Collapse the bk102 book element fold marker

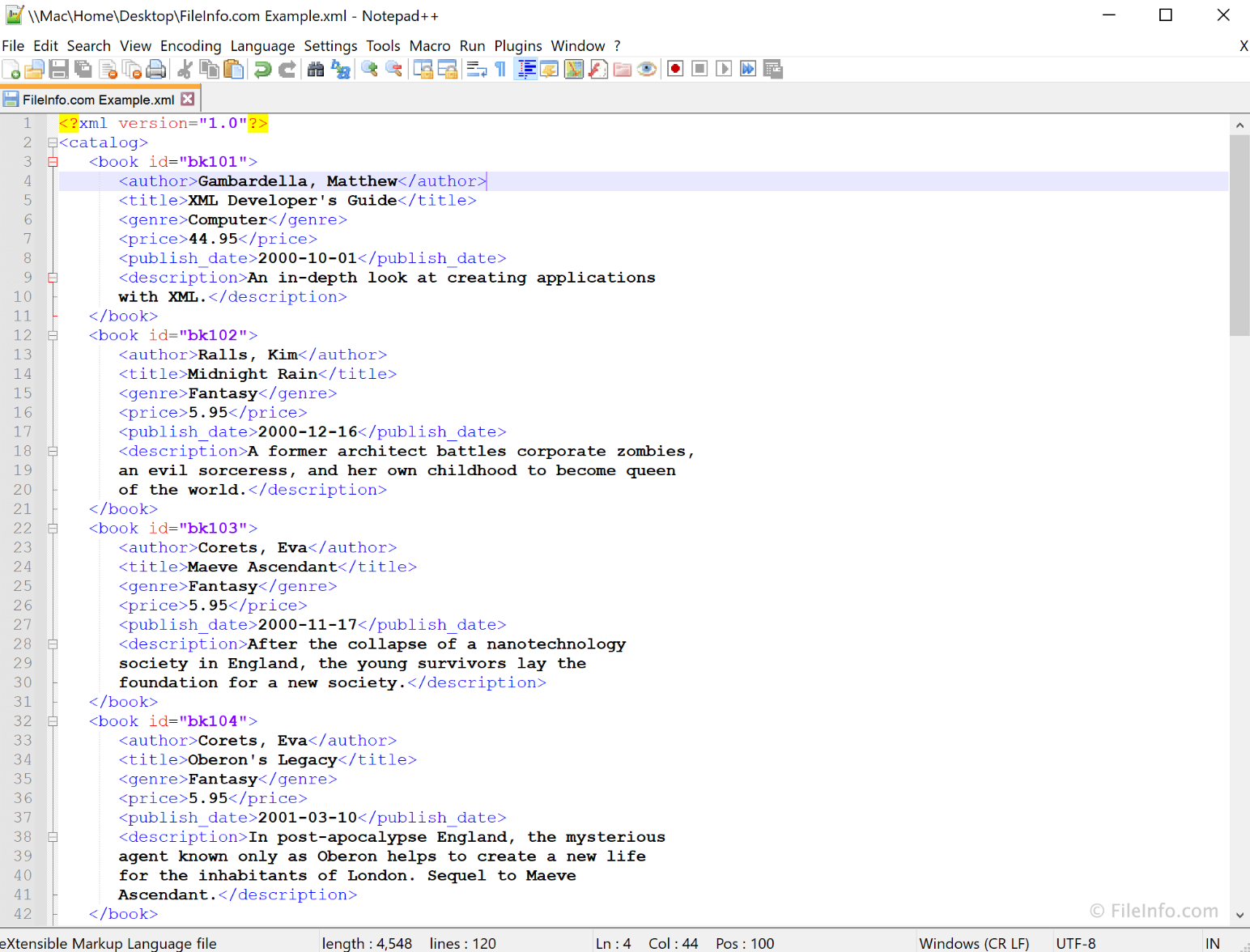(53, 334)
